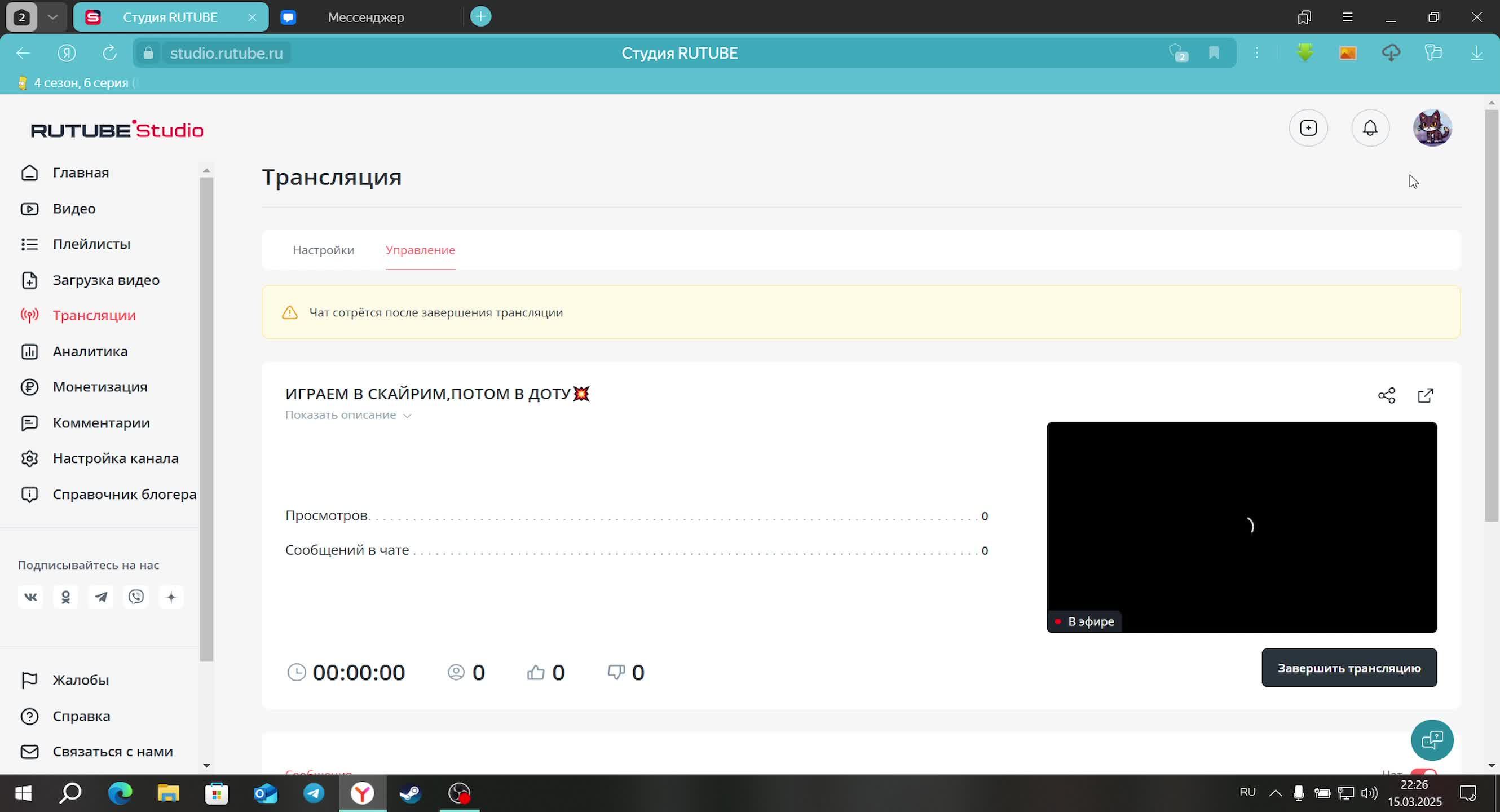Open the Dzen star social link
Screen dimensions: 1500x812
[x=171, y=597]
